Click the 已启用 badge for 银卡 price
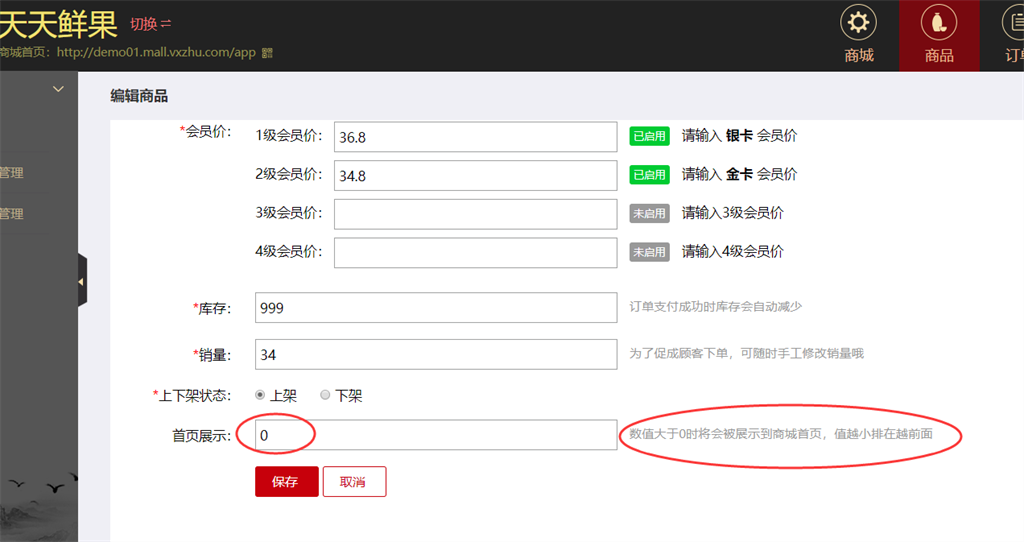Image resolution: width=1024 pixels, height=542 pixels. pos(649,136)
